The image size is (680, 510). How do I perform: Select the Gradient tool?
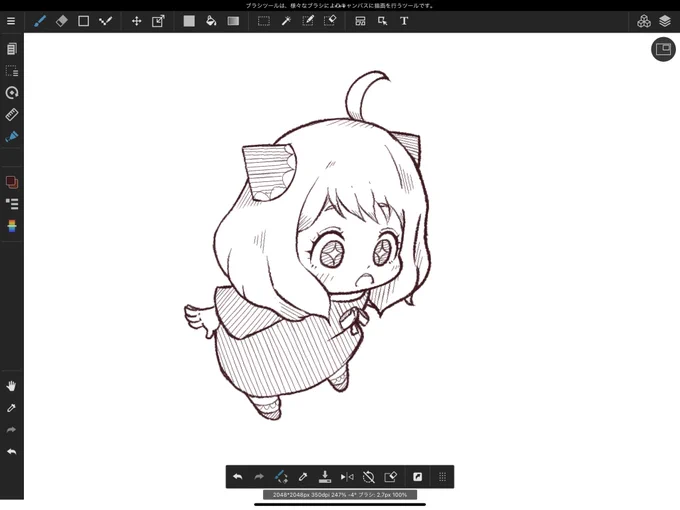point(233,21)
